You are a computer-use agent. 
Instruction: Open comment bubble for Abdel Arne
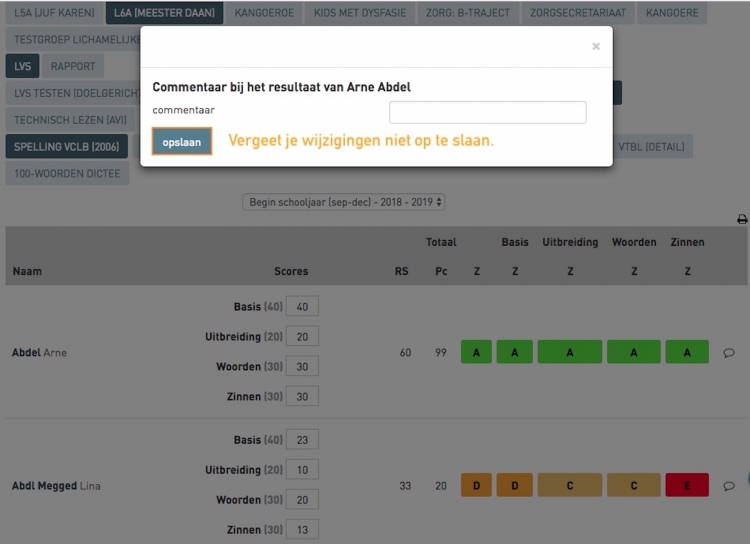point(728,352)
